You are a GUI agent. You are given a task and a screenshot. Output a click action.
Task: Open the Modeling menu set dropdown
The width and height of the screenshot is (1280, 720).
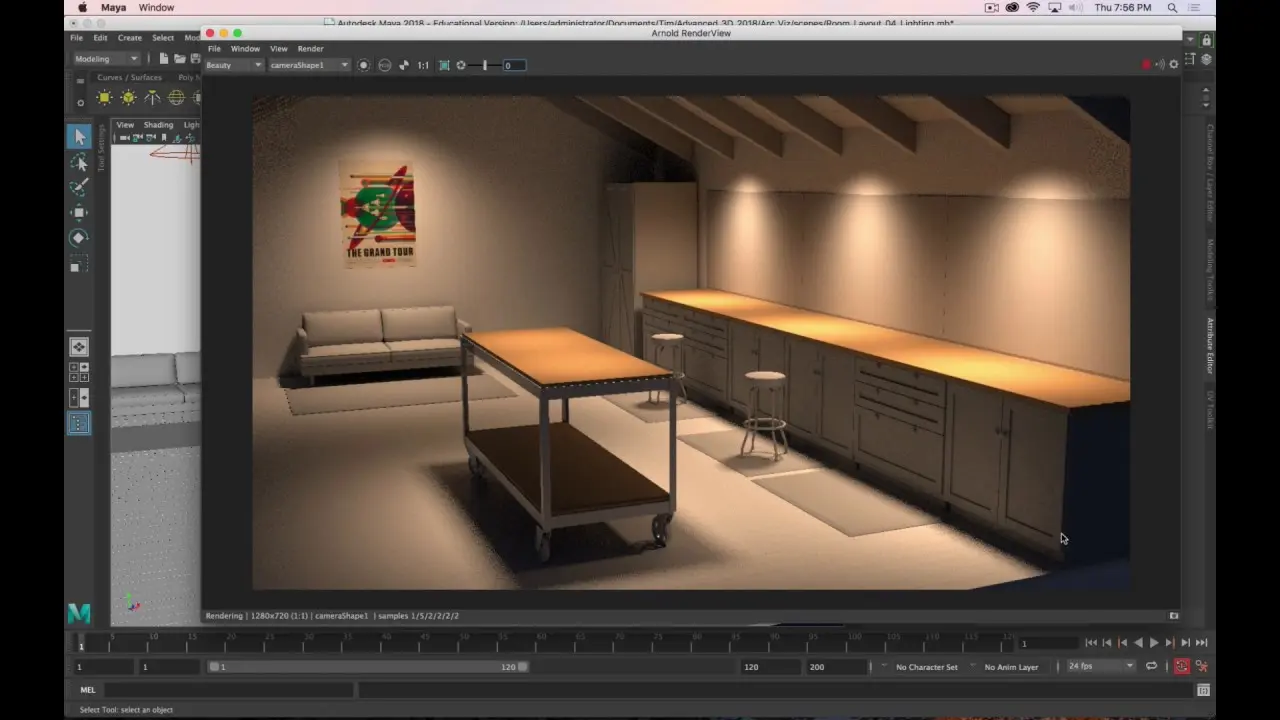pyautogui.click(x=106, y=59)
